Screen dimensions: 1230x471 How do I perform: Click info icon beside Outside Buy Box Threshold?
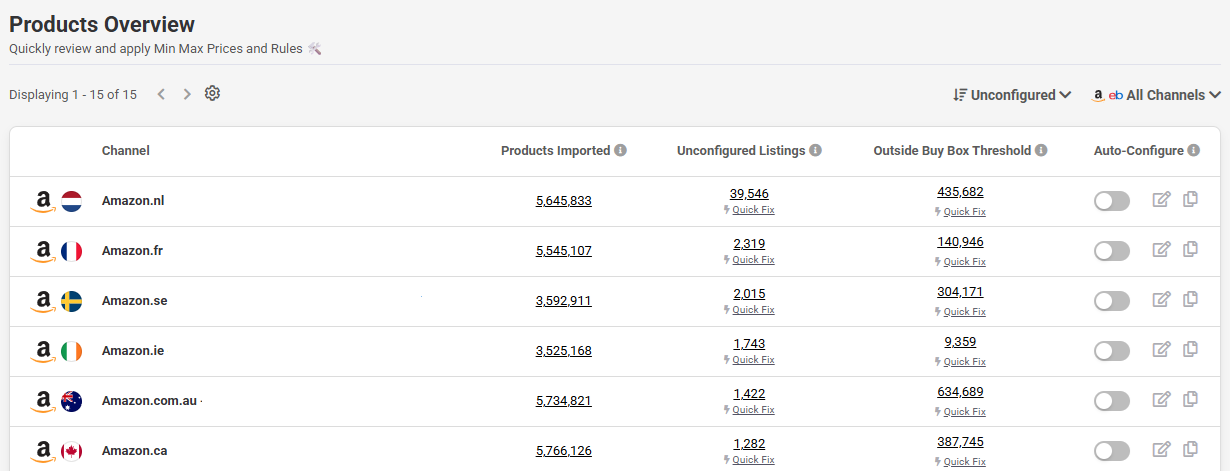point(1041,151)
